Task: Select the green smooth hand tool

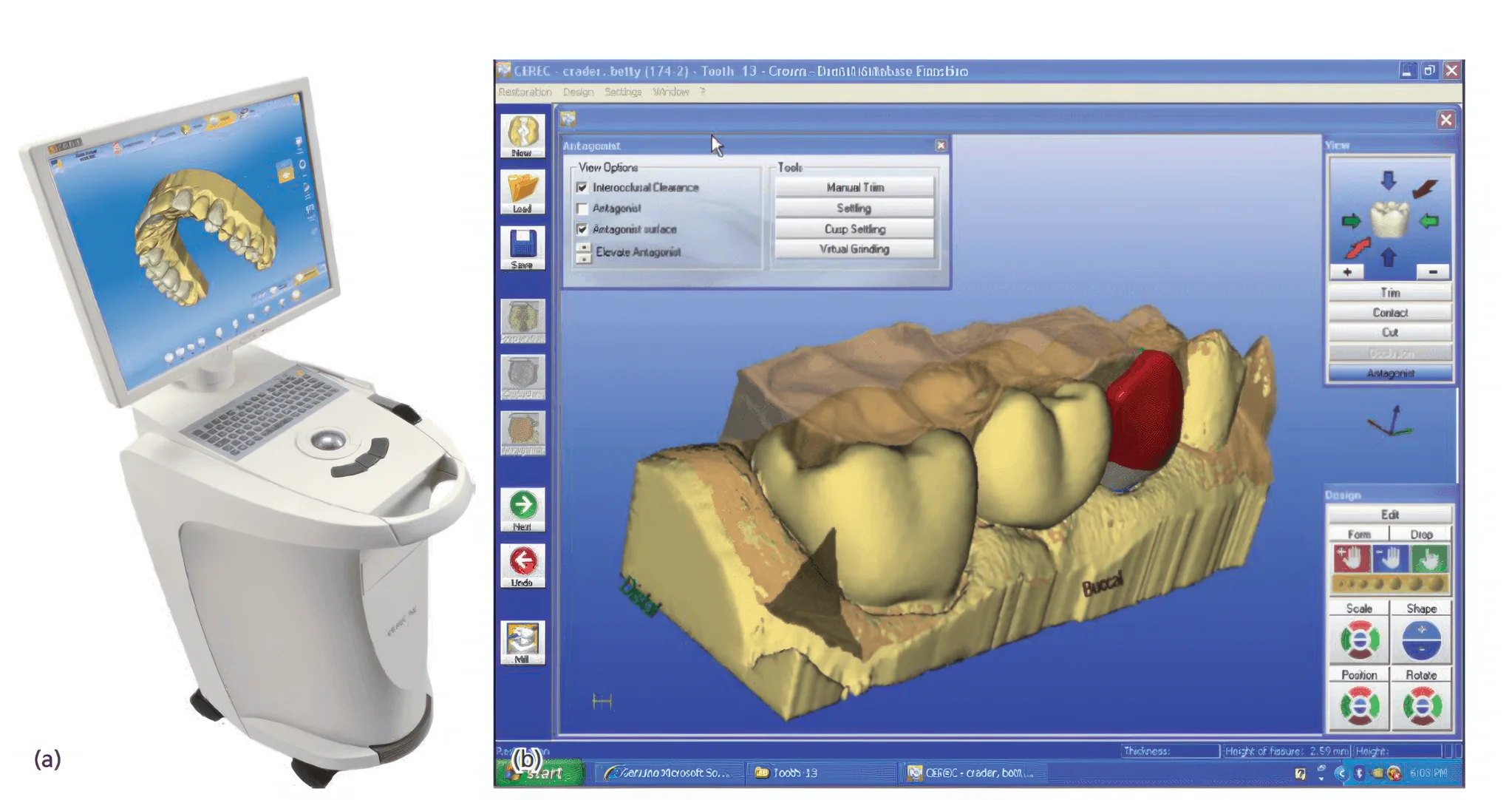Action: [1428, 559]
